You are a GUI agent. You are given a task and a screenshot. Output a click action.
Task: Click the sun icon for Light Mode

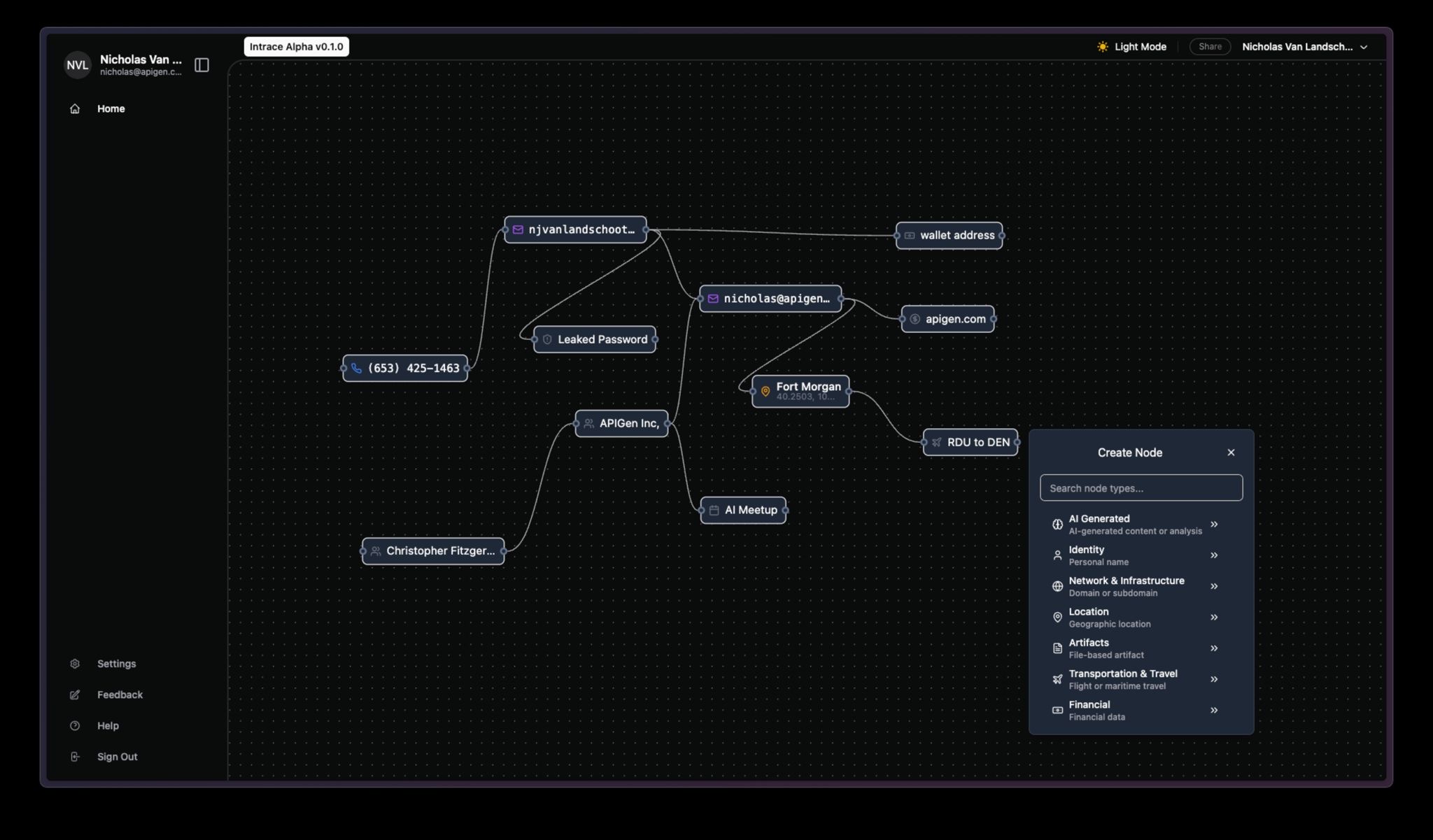[1103, 47]
